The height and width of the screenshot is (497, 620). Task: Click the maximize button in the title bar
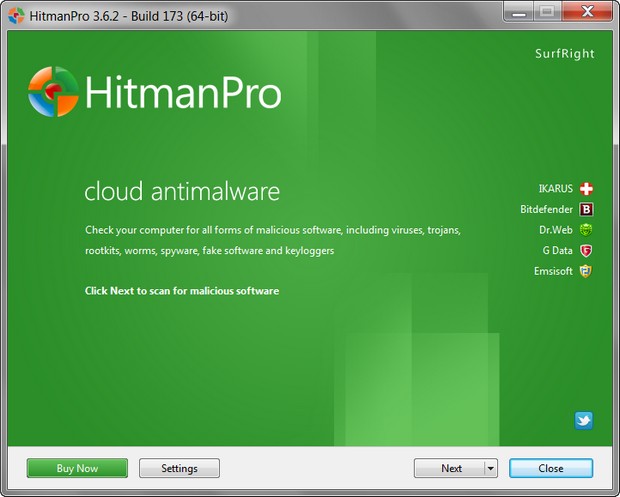[548, 12]
